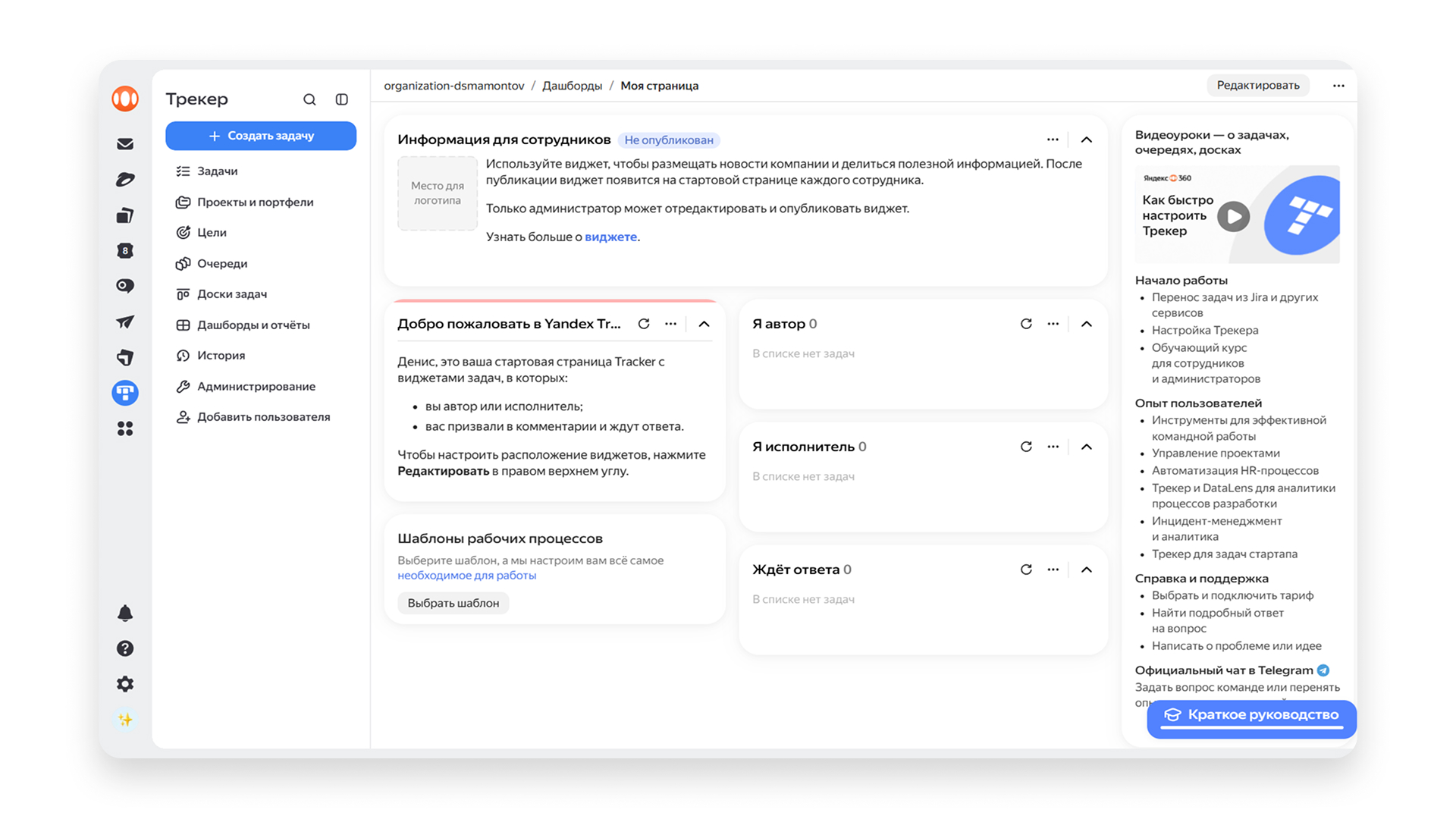Click the Редактировать button
1456x819 pixels.
pos(1258,85)
